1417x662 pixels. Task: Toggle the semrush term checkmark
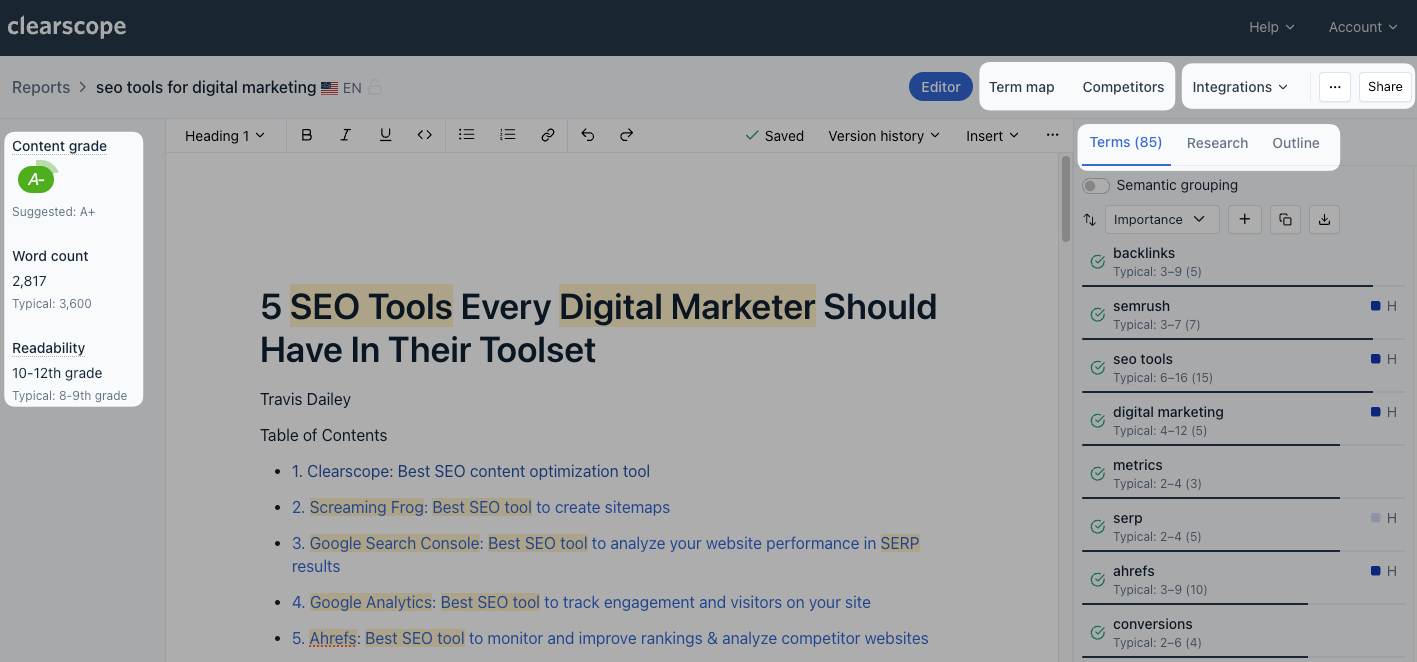coord(1097,314)
